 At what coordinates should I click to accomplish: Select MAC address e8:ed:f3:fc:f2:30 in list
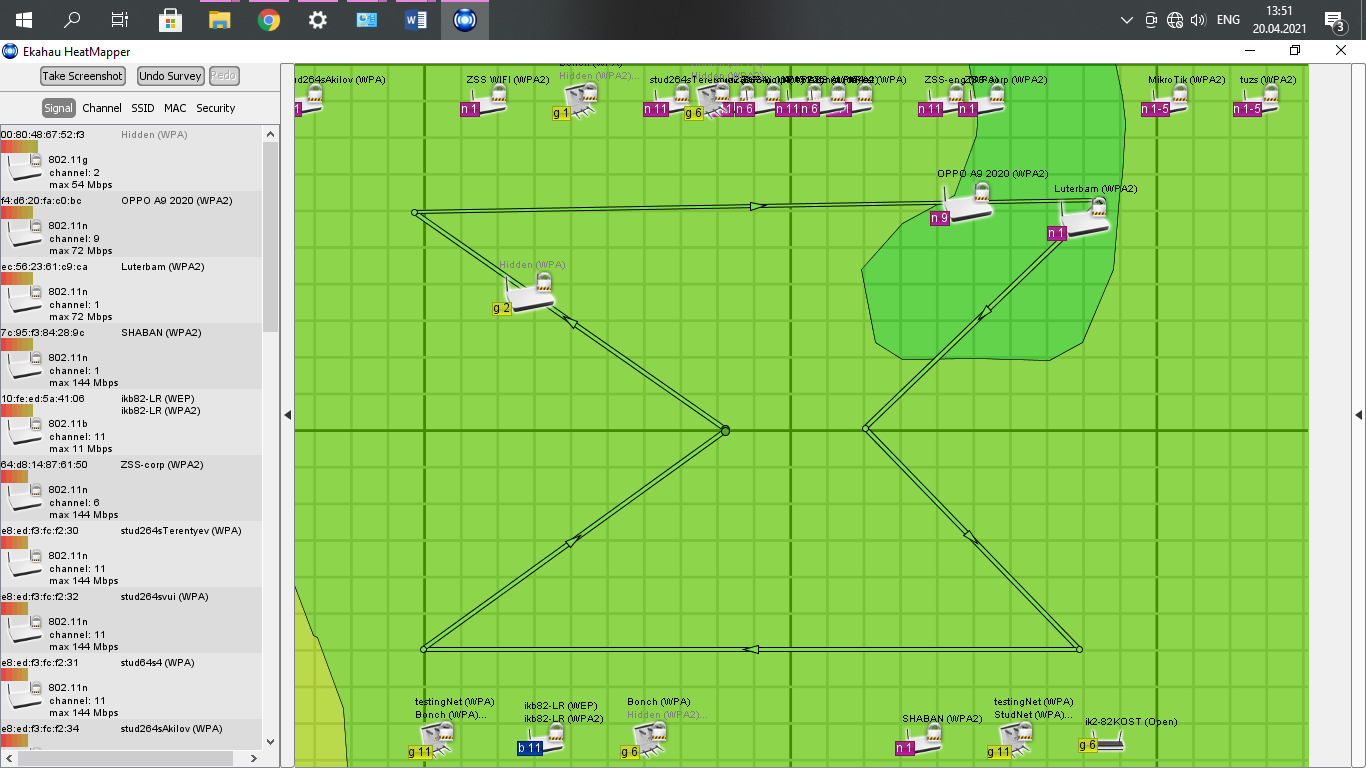point(40,531)
